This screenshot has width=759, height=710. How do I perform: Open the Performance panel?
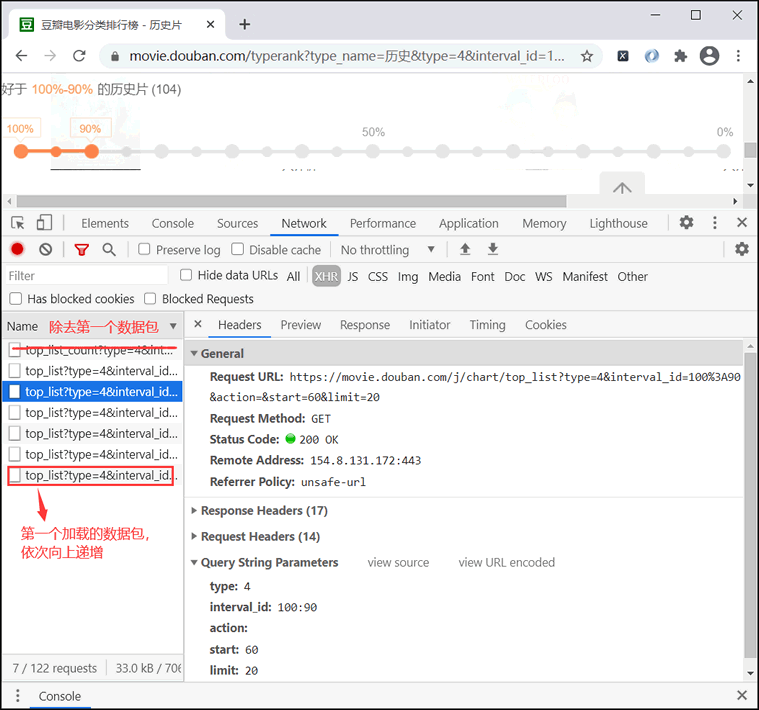coord(383,223)
